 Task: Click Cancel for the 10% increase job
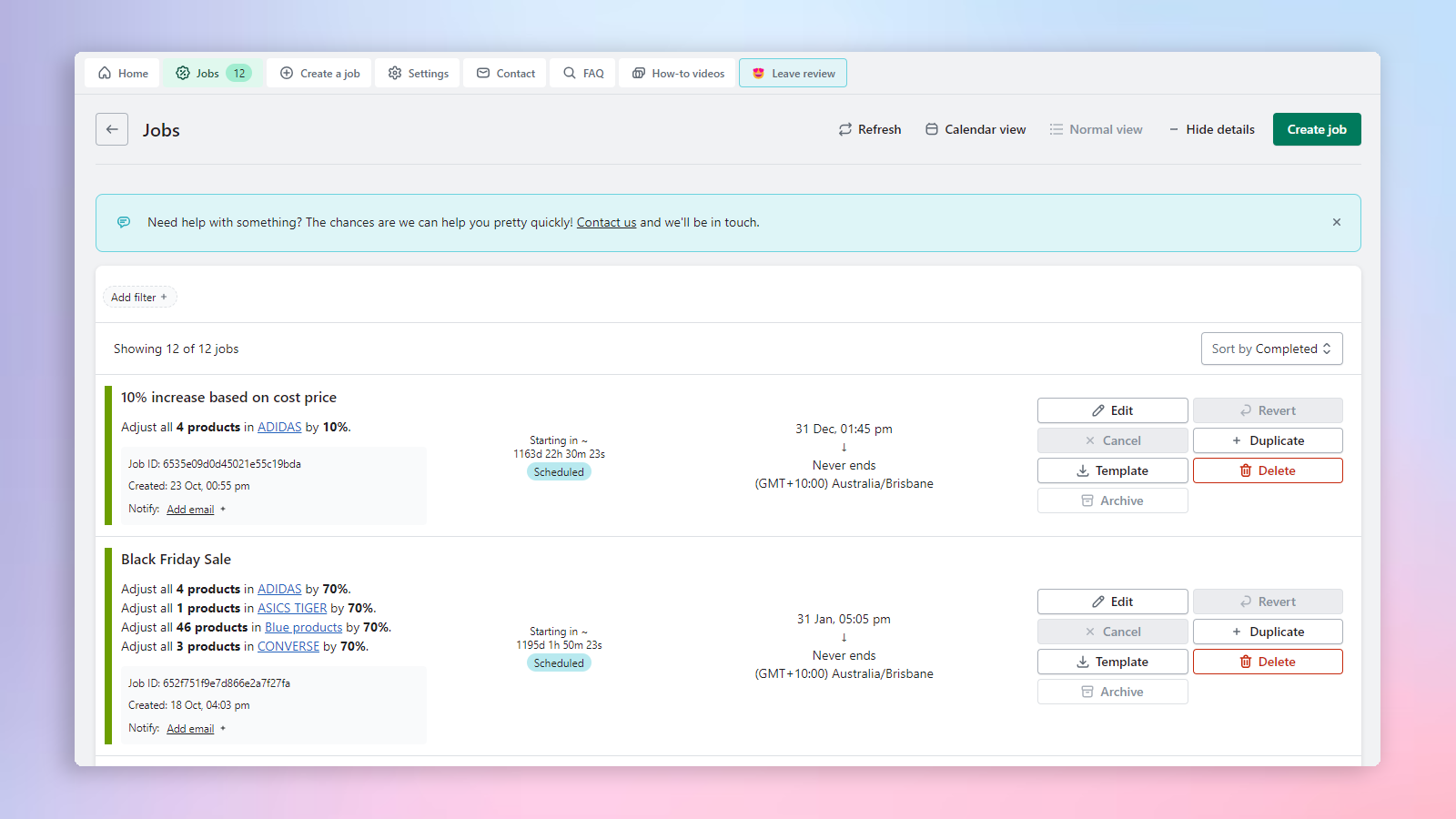(1112, 440)
